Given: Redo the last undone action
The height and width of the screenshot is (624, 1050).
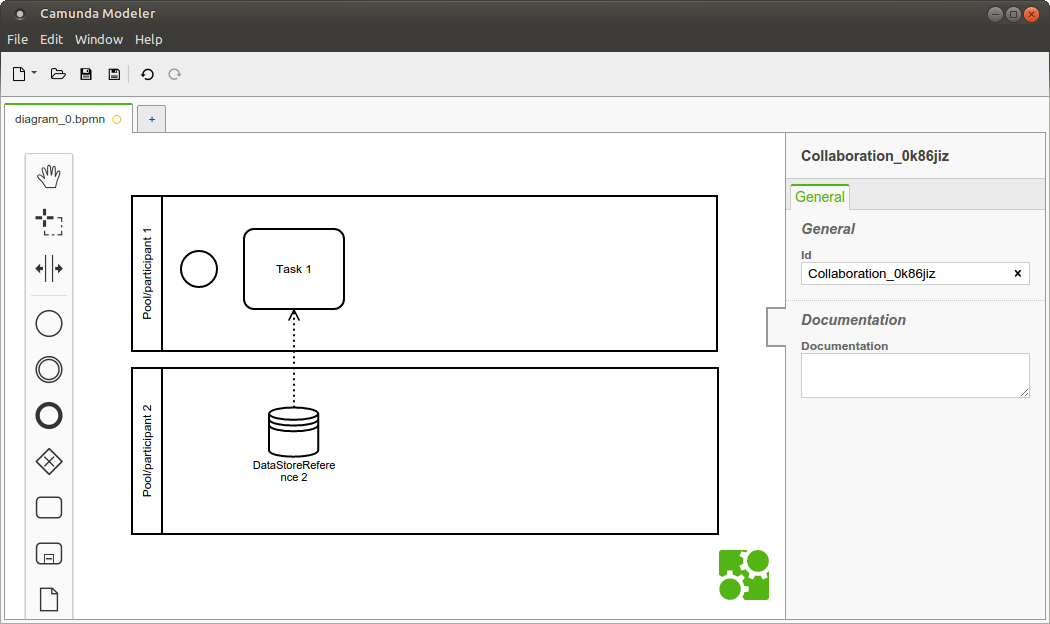Looking at the screenshot, I should click(x=175, y=74).
